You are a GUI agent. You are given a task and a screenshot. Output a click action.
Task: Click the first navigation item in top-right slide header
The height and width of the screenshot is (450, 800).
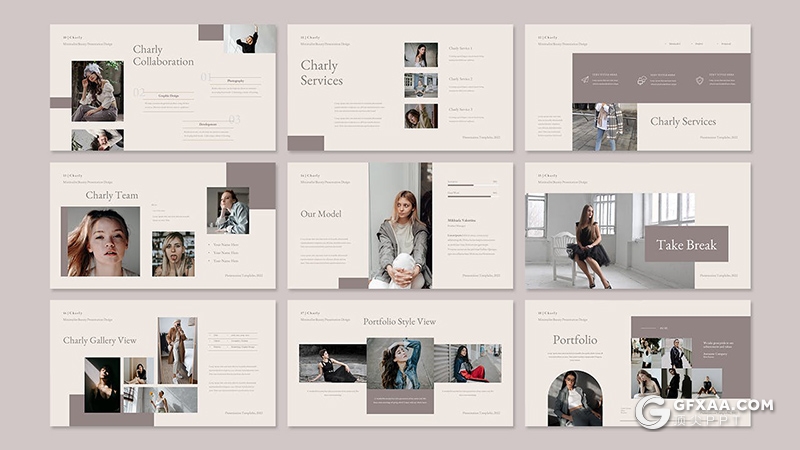tap(674, 44)
